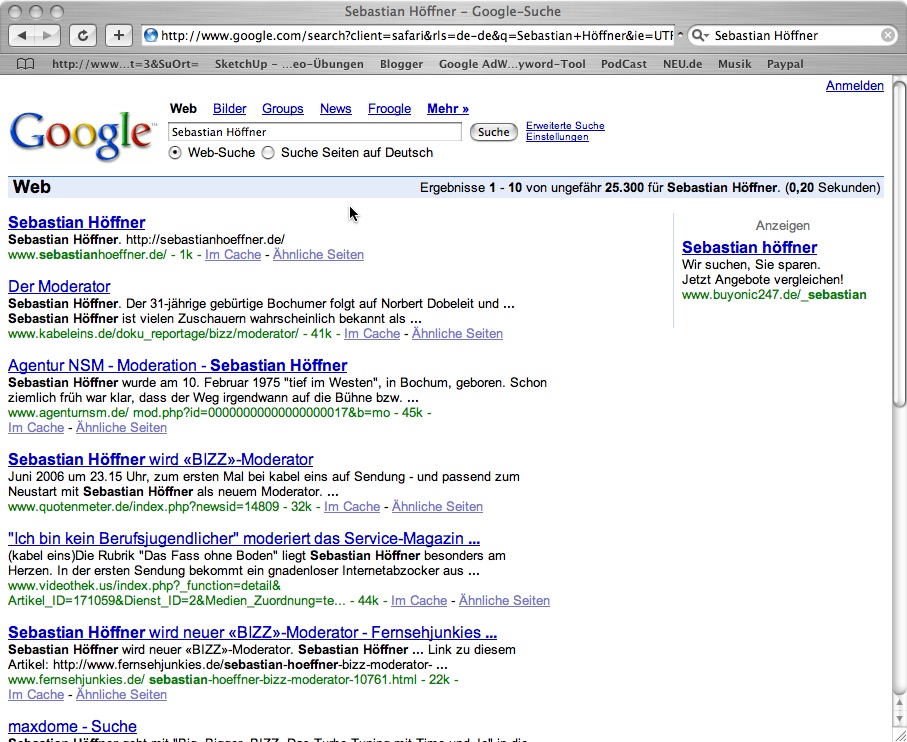Open the Fernsehjunkies BIZZ-Moderator result
Viewport: 907px width, 742px height.
[x=253, y=632]
